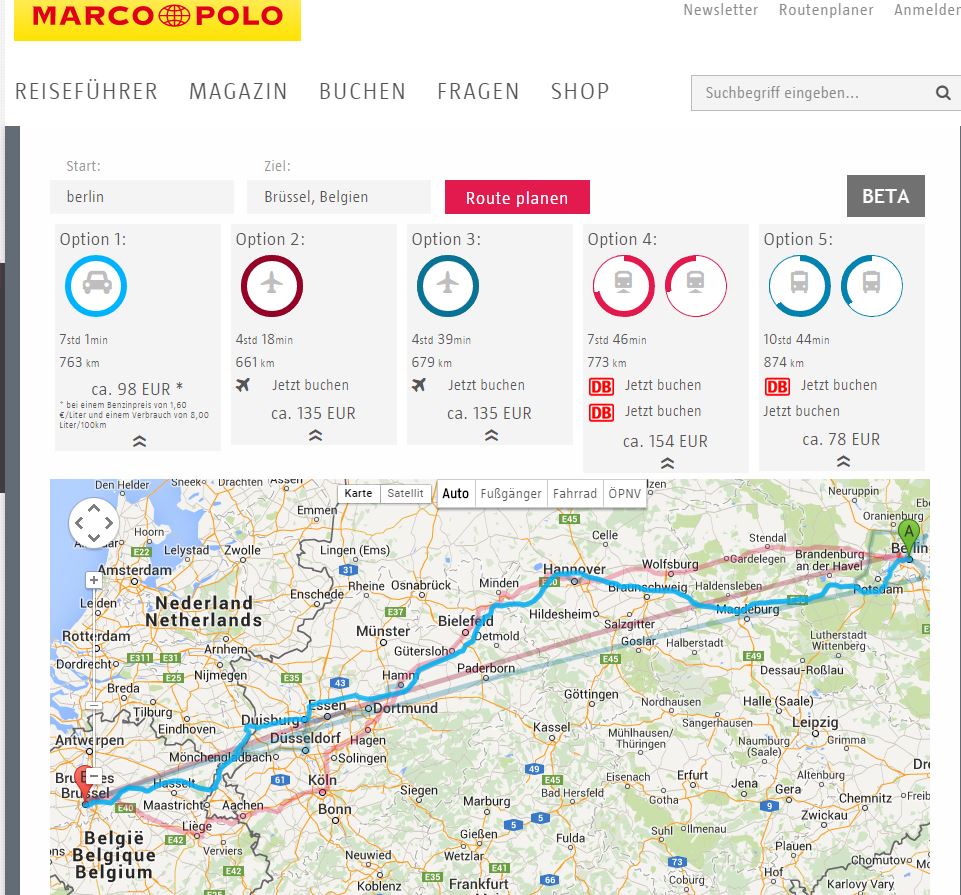Viewport: 961px width, 895px height.
Task: Click the 'Option 1:' heading
Action: tap(93, 239)
